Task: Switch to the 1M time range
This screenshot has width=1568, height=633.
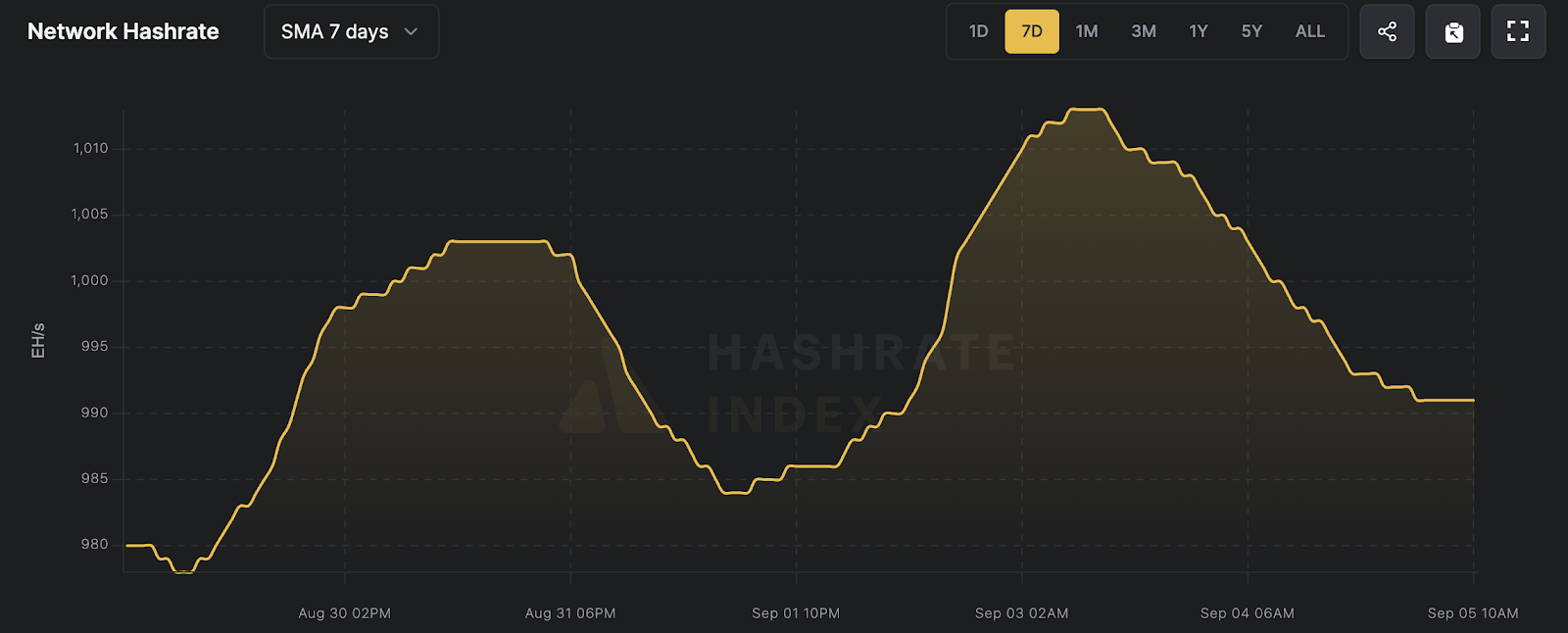Action: pos(1087,31)
